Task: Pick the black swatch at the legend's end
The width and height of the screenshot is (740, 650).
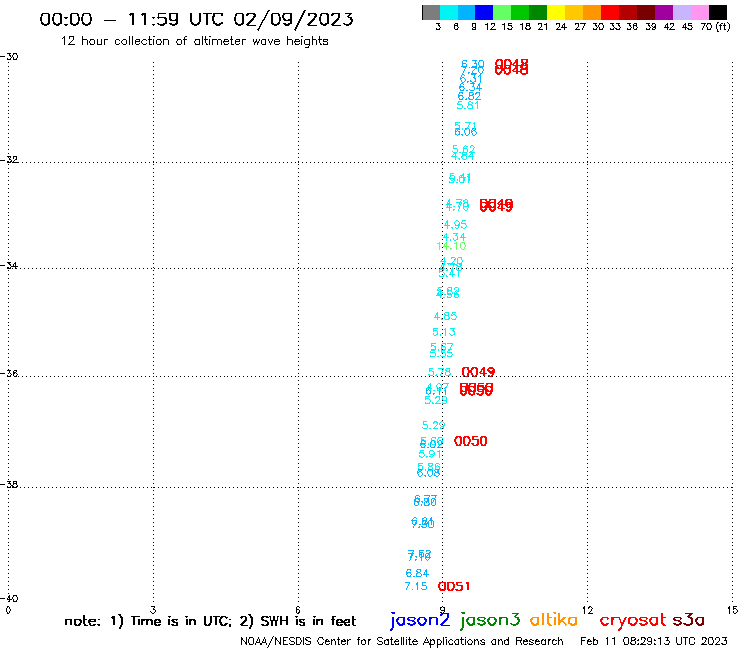Action: pyautogui.click(x=717, y=12)
